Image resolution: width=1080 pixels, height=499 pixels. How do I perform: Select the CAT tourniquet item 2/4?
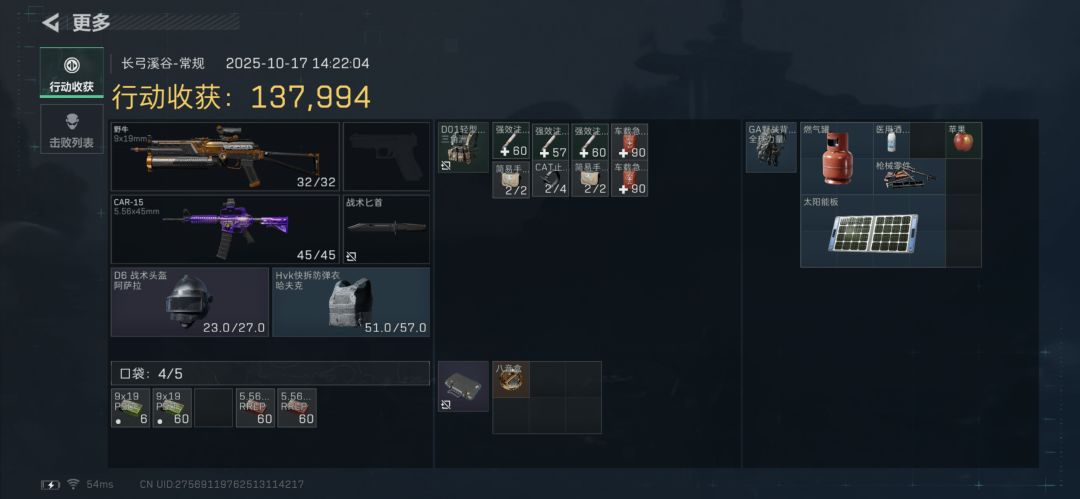click(x=550, y=179)
